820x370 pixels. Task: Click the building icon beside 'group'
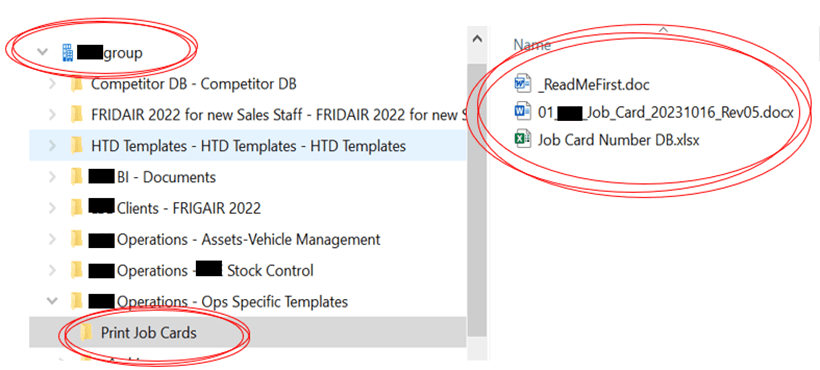pos(67,53)
